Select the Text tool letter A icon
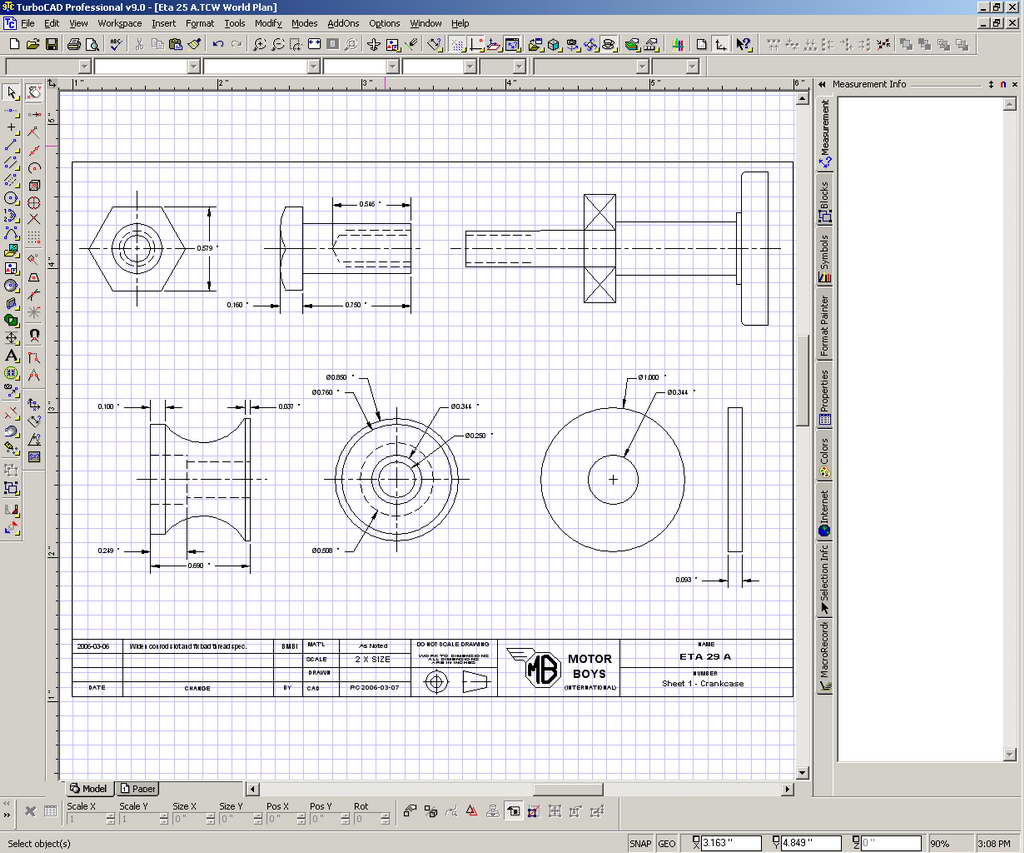The image size is (1024, 853). pyautogui.click(x=12, y=356)
